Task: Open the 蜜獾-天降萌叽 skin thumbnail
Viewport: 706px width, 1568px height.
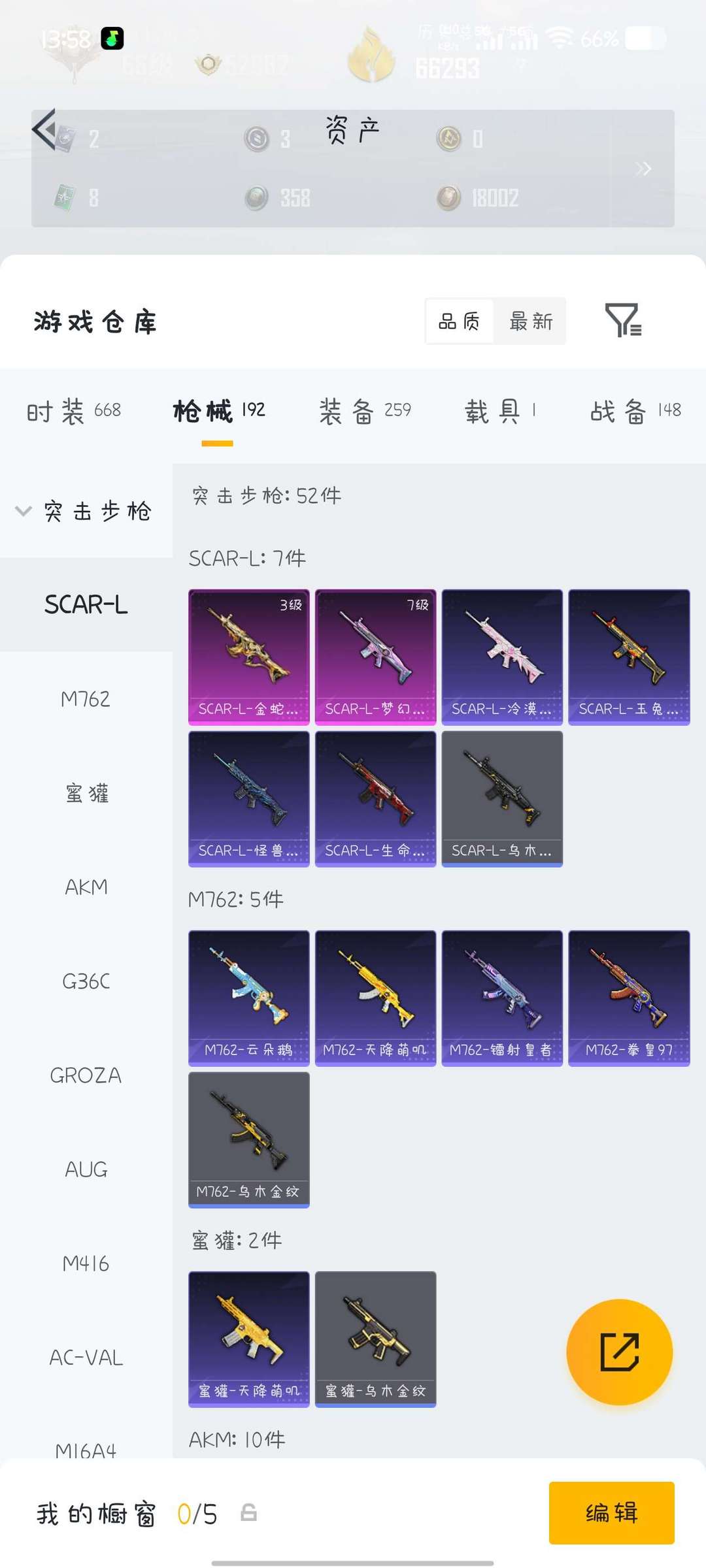Action: point(248,1339)
